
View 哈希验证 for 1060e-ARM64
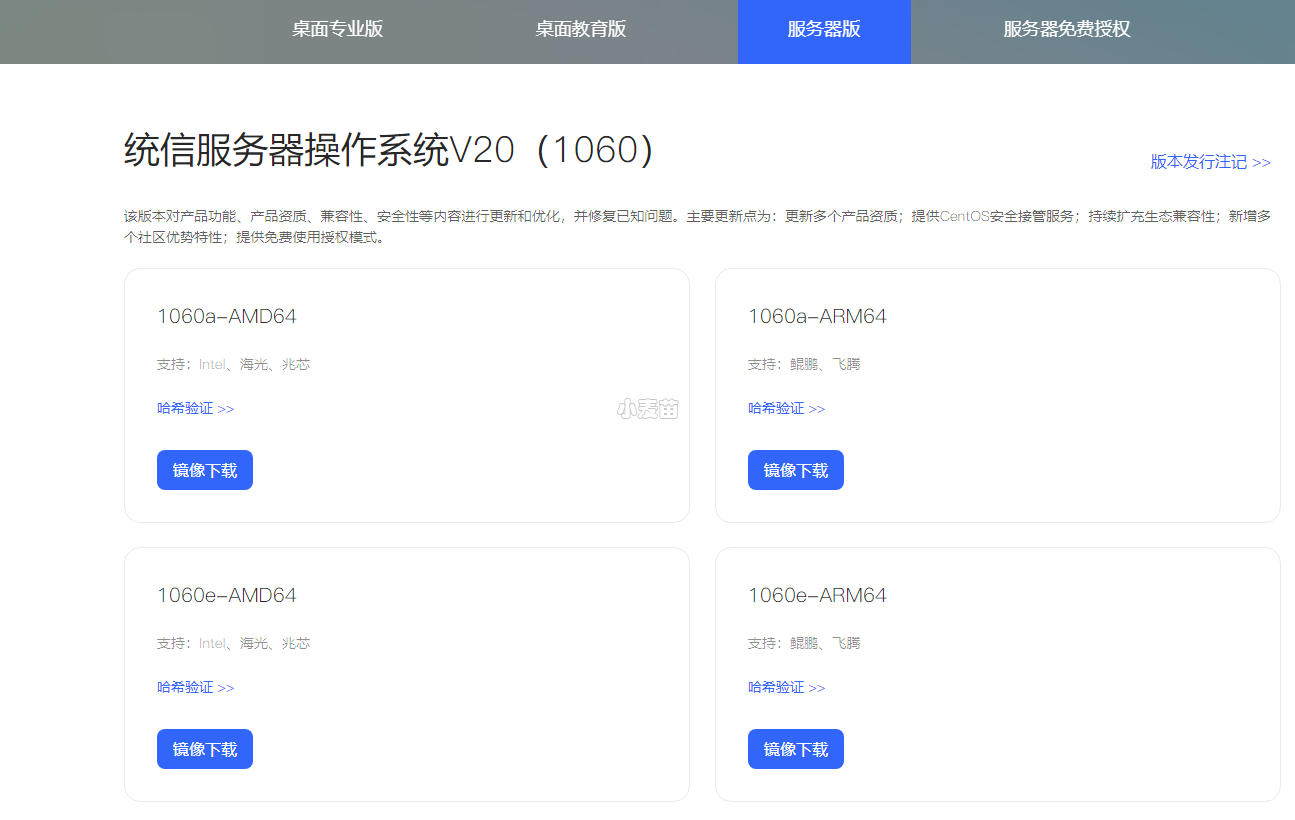click(786, 687)
